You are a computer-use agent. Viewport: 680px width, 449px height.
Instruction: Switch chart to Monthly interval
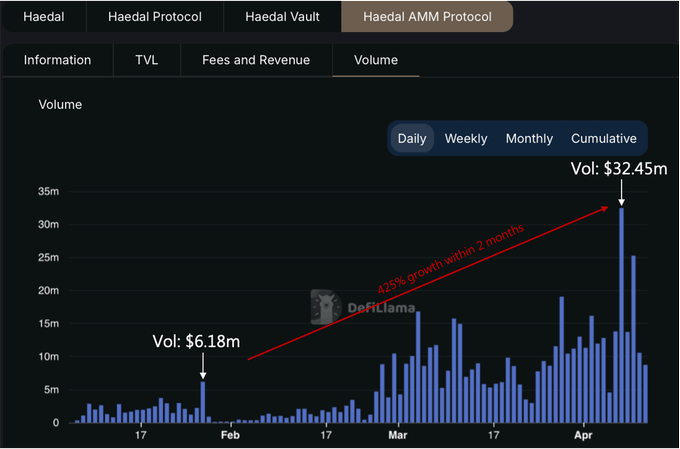(x=529, y=139)
